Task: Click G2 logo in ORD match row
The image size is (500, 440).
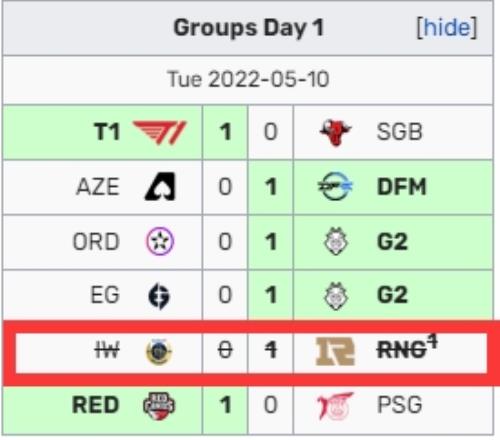Action: [x=335, y=241]
